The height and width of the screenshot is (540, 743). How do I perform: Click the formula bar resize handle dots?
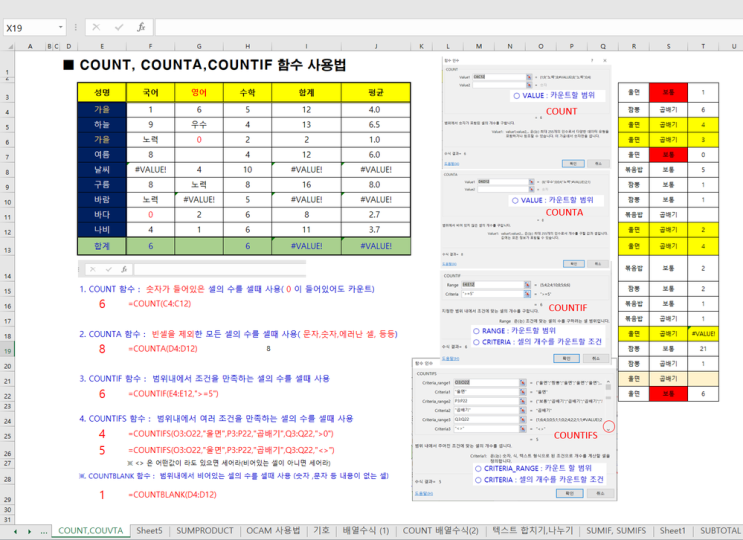[75, 27]
